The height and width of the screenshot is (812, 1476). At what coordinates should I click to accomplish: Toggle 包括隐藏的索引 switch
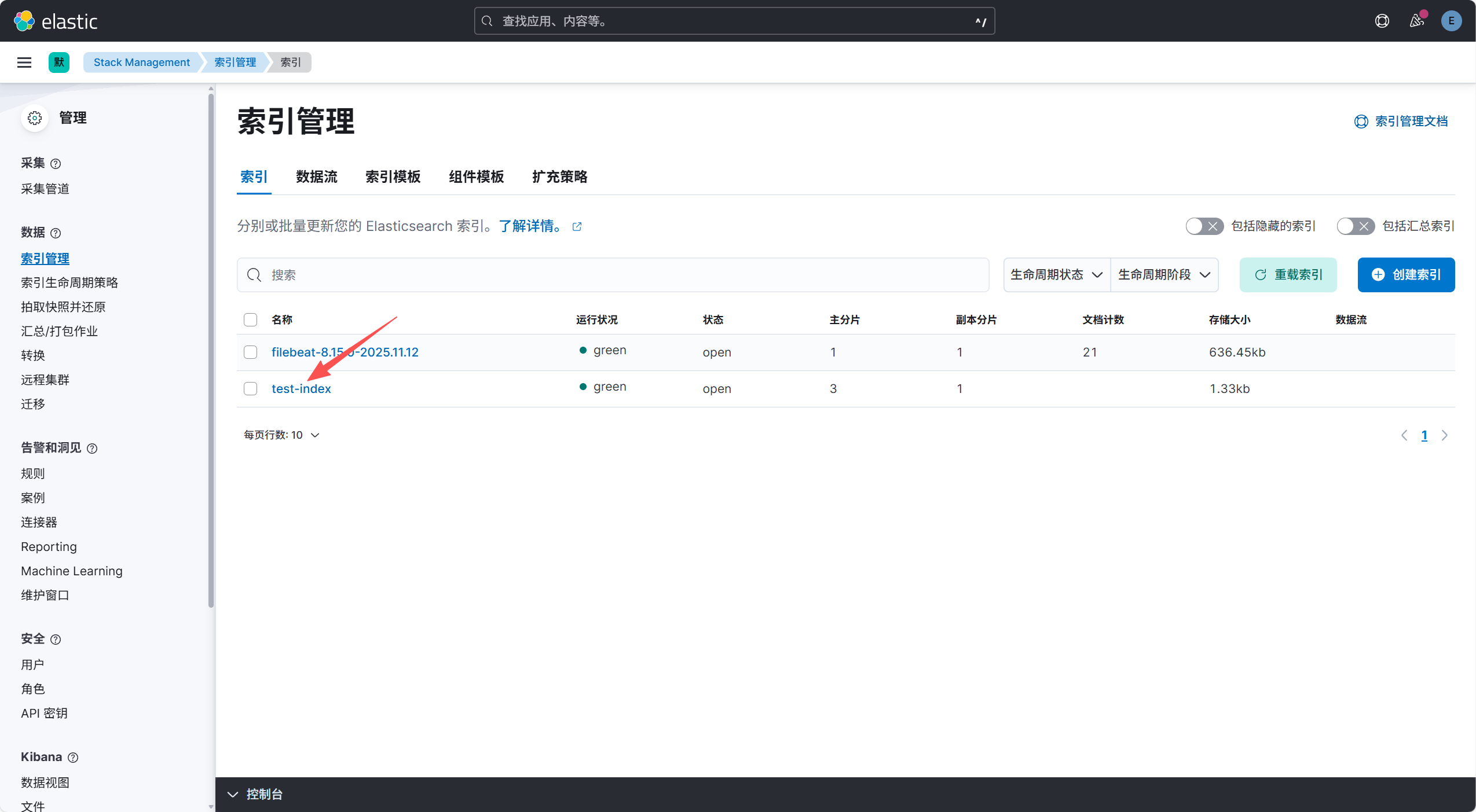click(x=1204, y=226)
